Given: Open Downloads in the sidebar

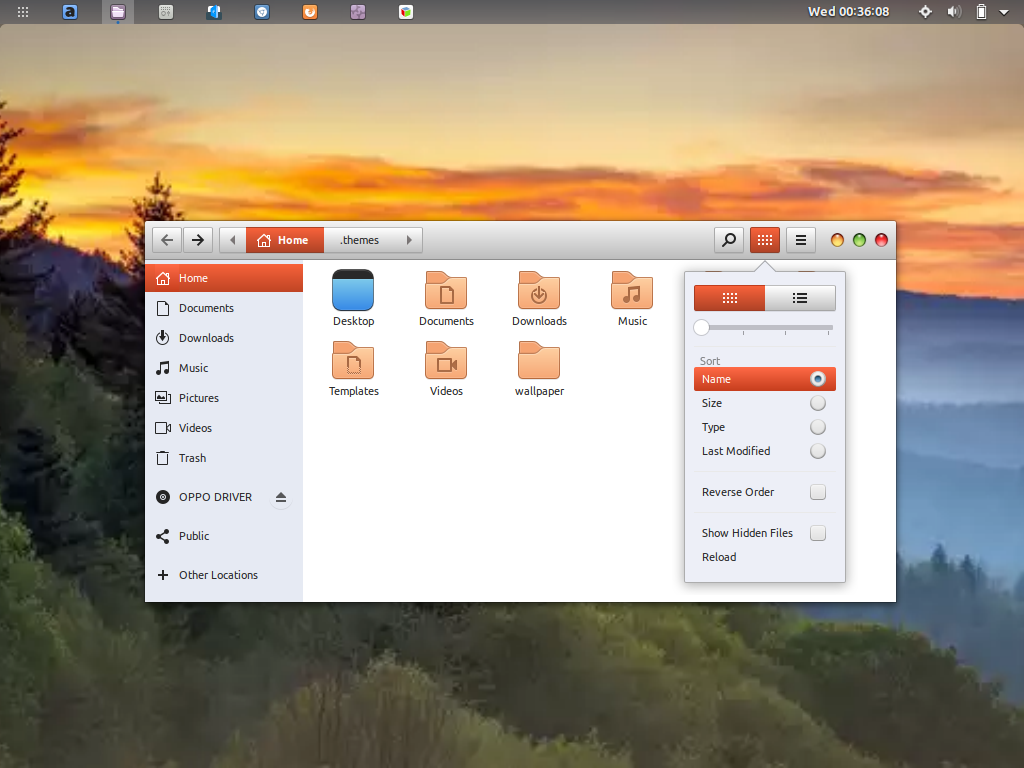Looking at the screenshot, I should point(224,338).
